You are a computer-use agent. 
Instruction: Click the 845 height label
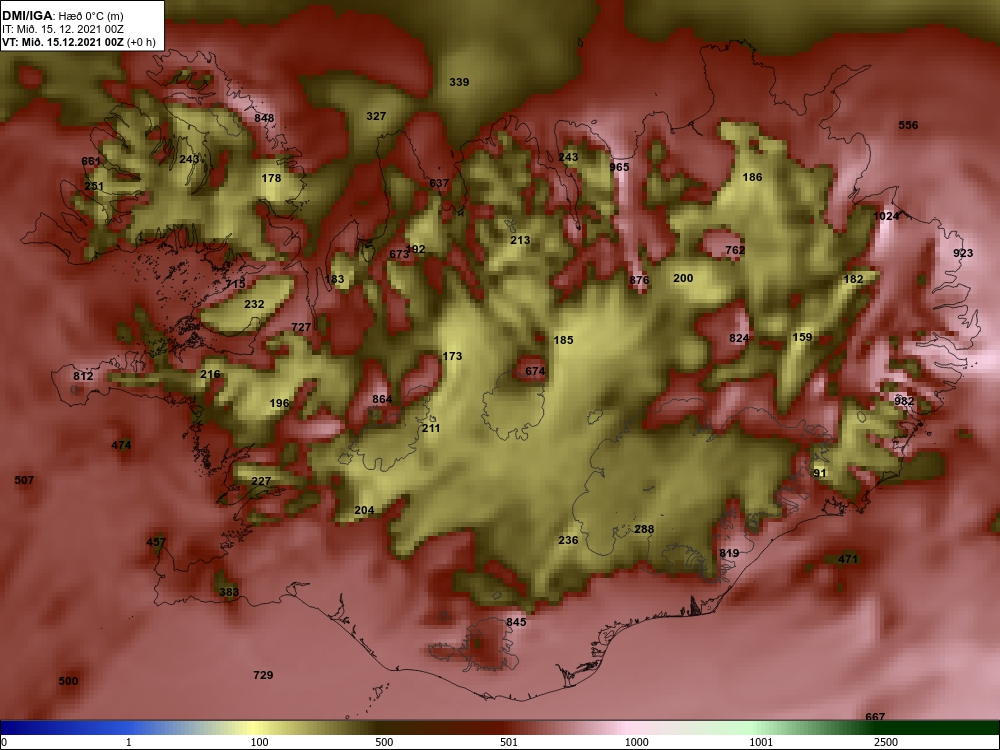516,622
